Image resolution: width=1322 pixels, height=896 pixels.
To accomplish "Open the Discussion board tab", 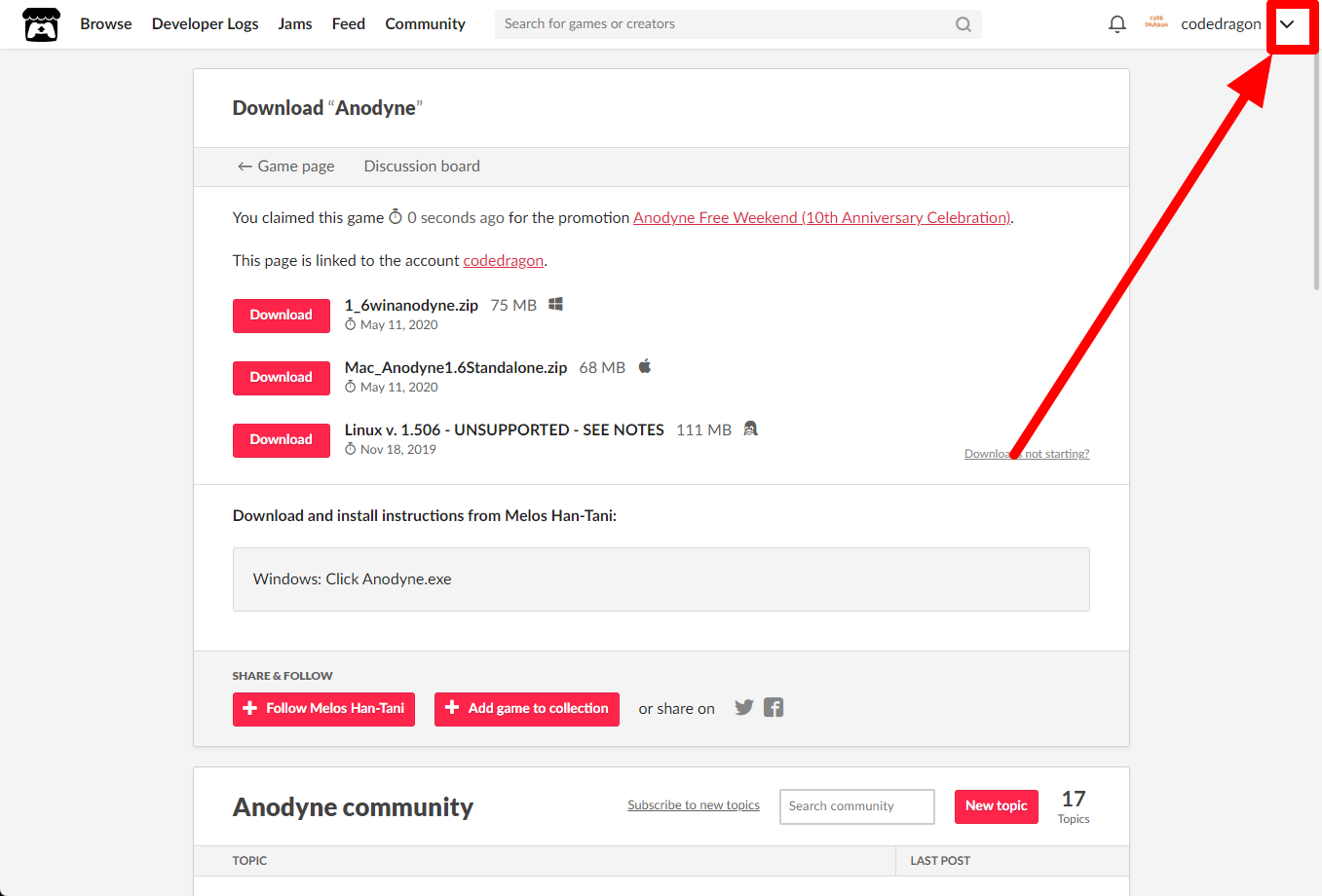I will (422, 167).
